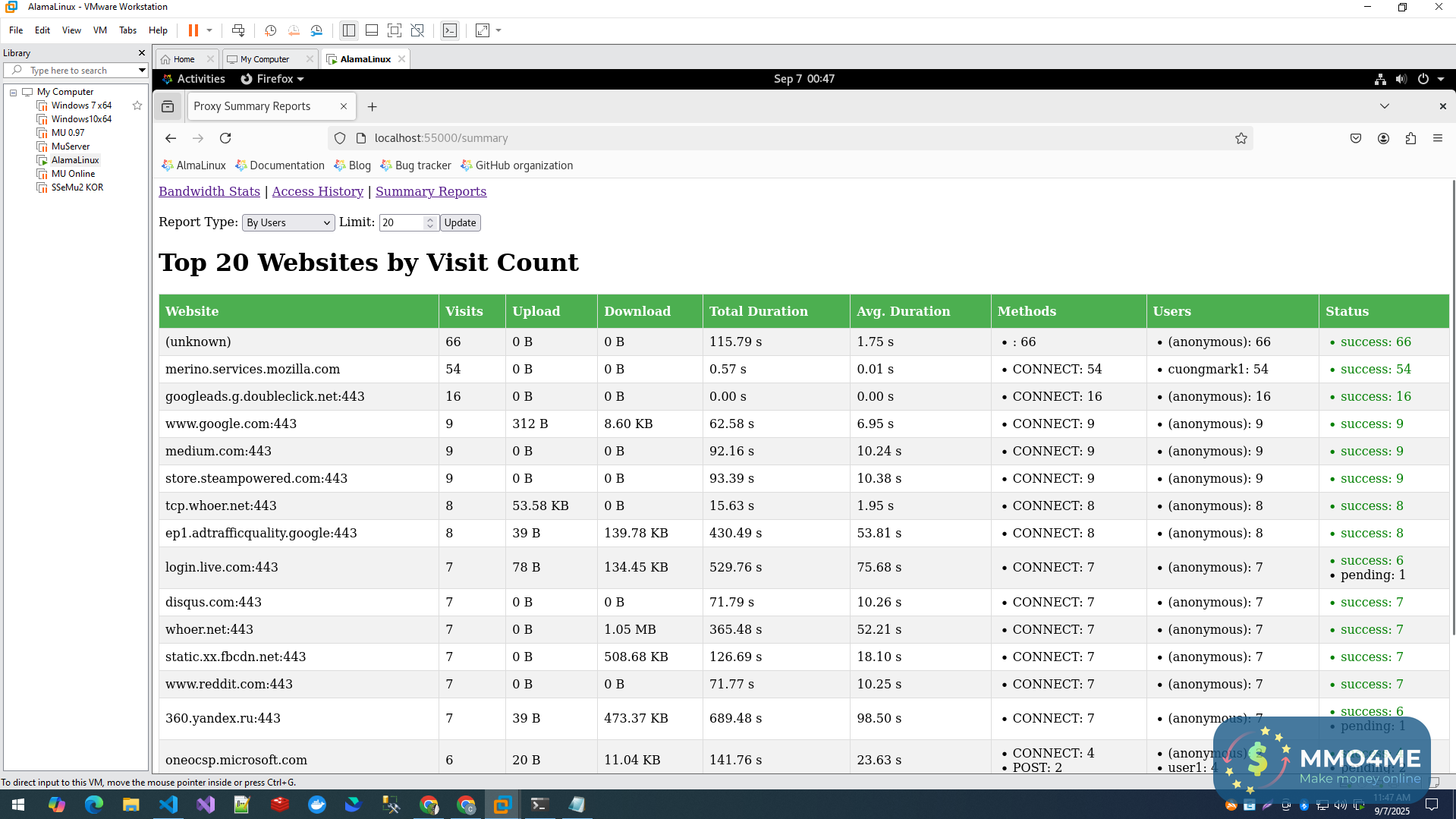Click the browser back arrow
The image size is (1456, 819).
click(171, 138)
